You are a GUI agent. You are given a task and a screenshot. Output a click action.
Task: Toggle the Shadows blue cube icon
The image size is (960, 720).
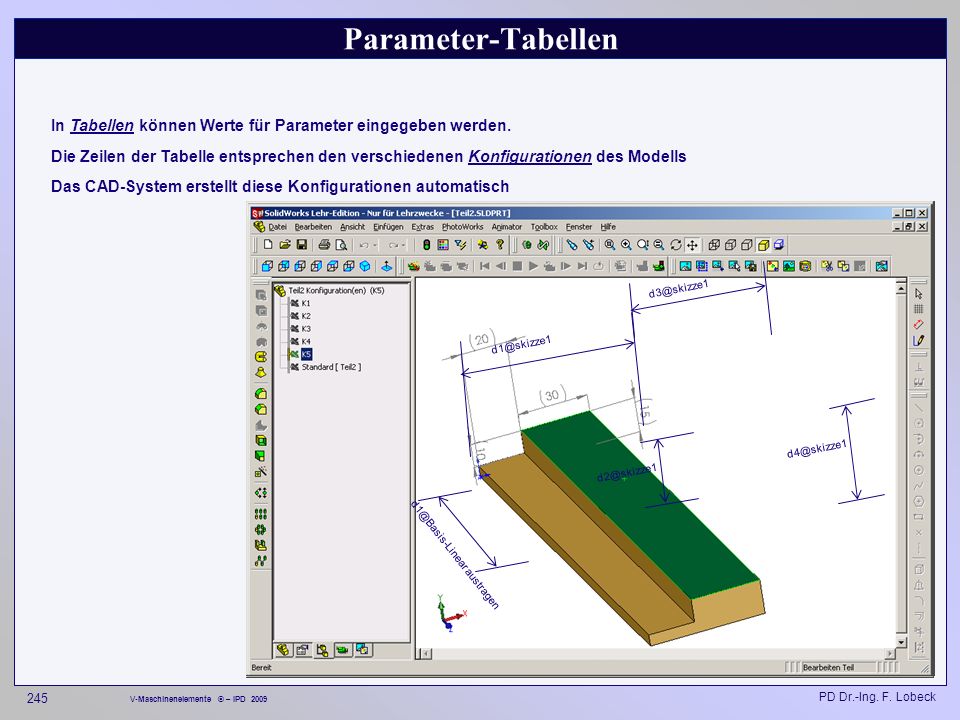[779, 245]
